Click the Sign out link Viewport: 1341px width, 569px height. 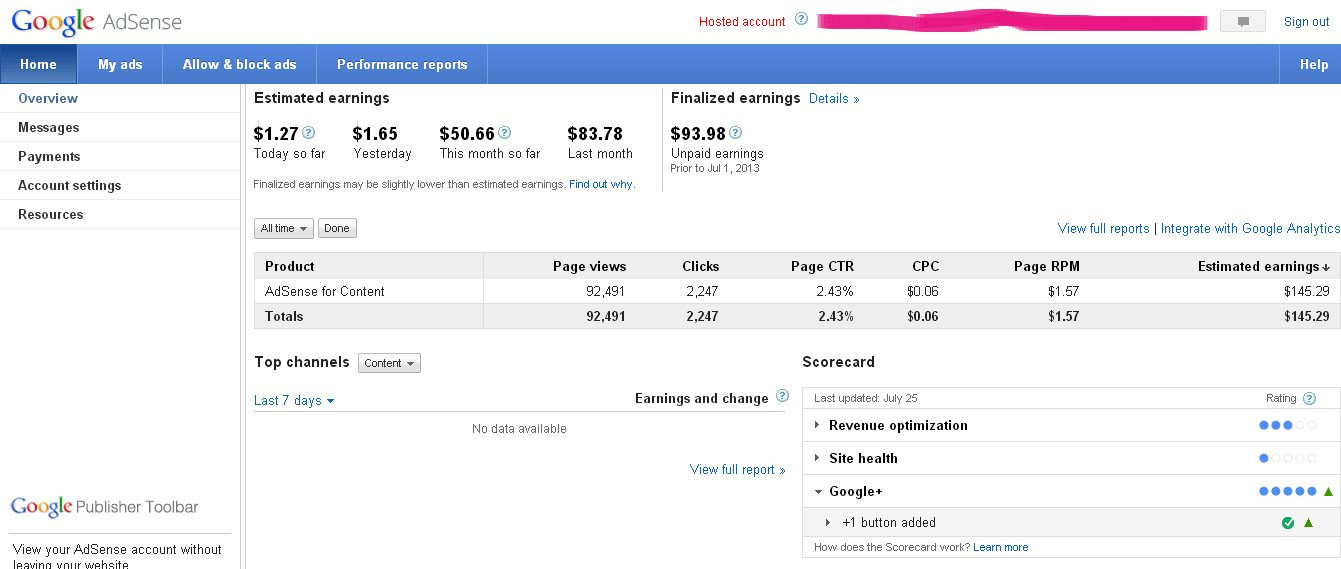click(1306, 21)
